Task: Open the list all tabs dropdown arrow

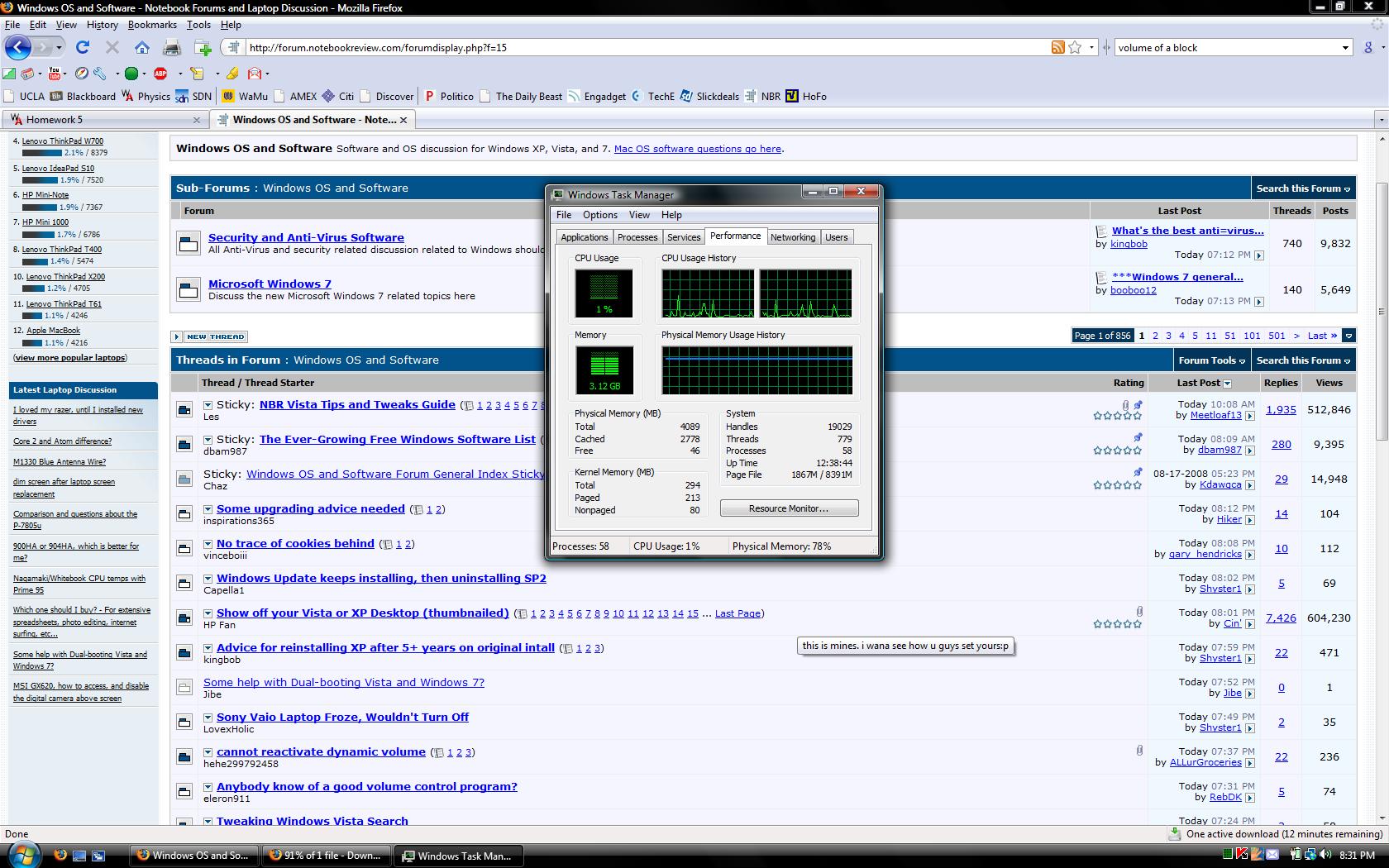Action: [1381, 121]
